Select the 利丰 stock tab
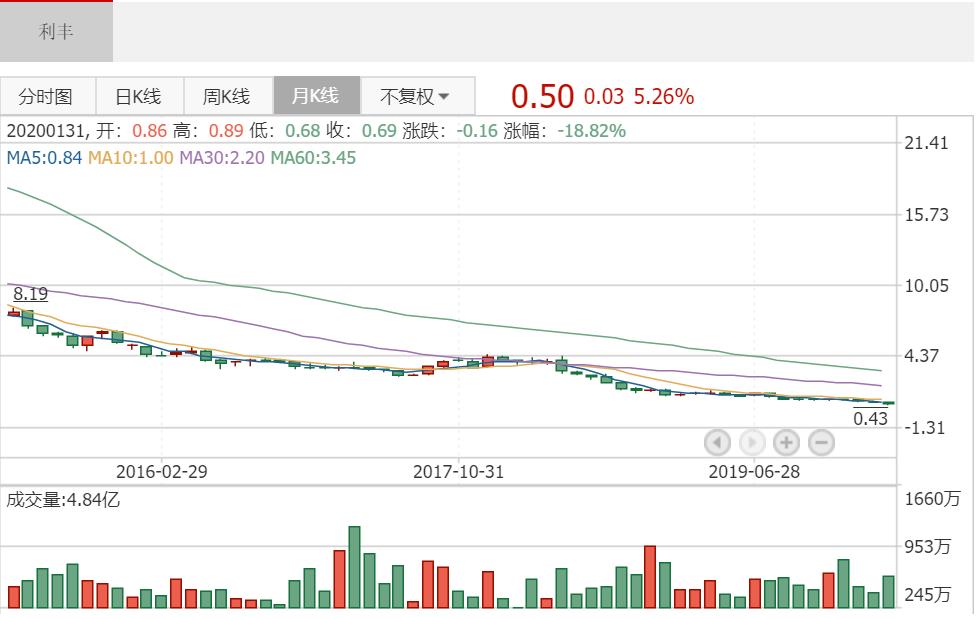976x619 pixels. (56, 31)
